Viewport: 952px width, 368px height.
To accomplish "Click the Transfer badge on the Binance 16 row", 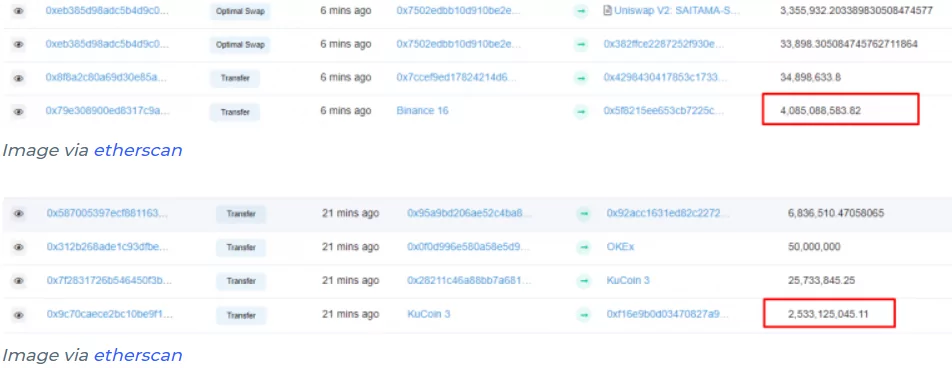I will (235, 112).
